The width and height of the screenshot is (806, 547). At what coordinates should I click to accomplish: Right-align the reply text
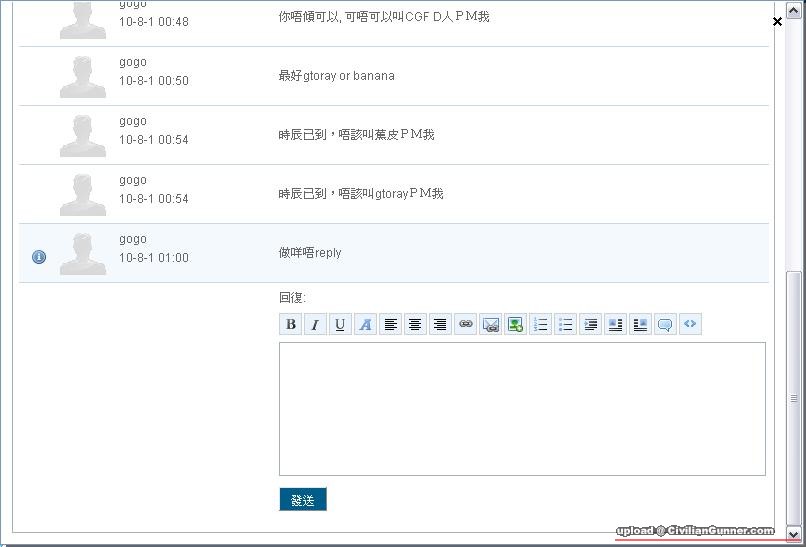pyautogui.click(x=440, y=324)
